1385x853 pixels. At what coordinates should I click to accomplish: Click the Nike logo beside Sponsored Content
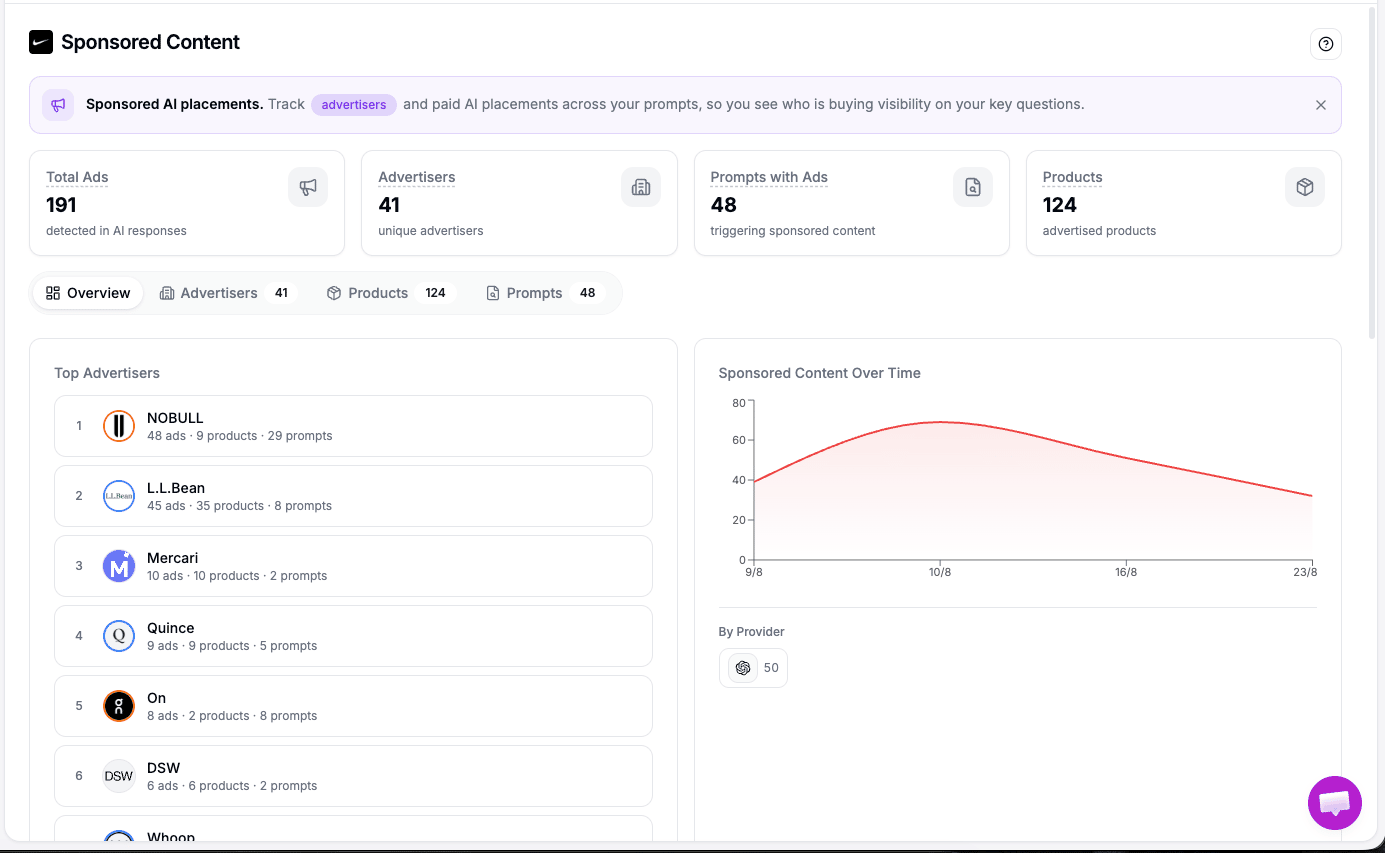tap(41, 42)
